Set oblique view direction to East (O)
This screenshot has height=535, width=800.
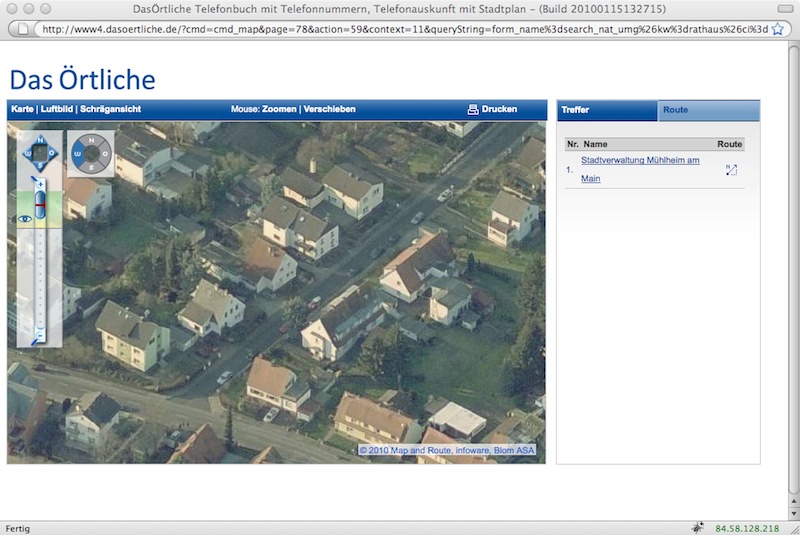(x=104, y=154)
